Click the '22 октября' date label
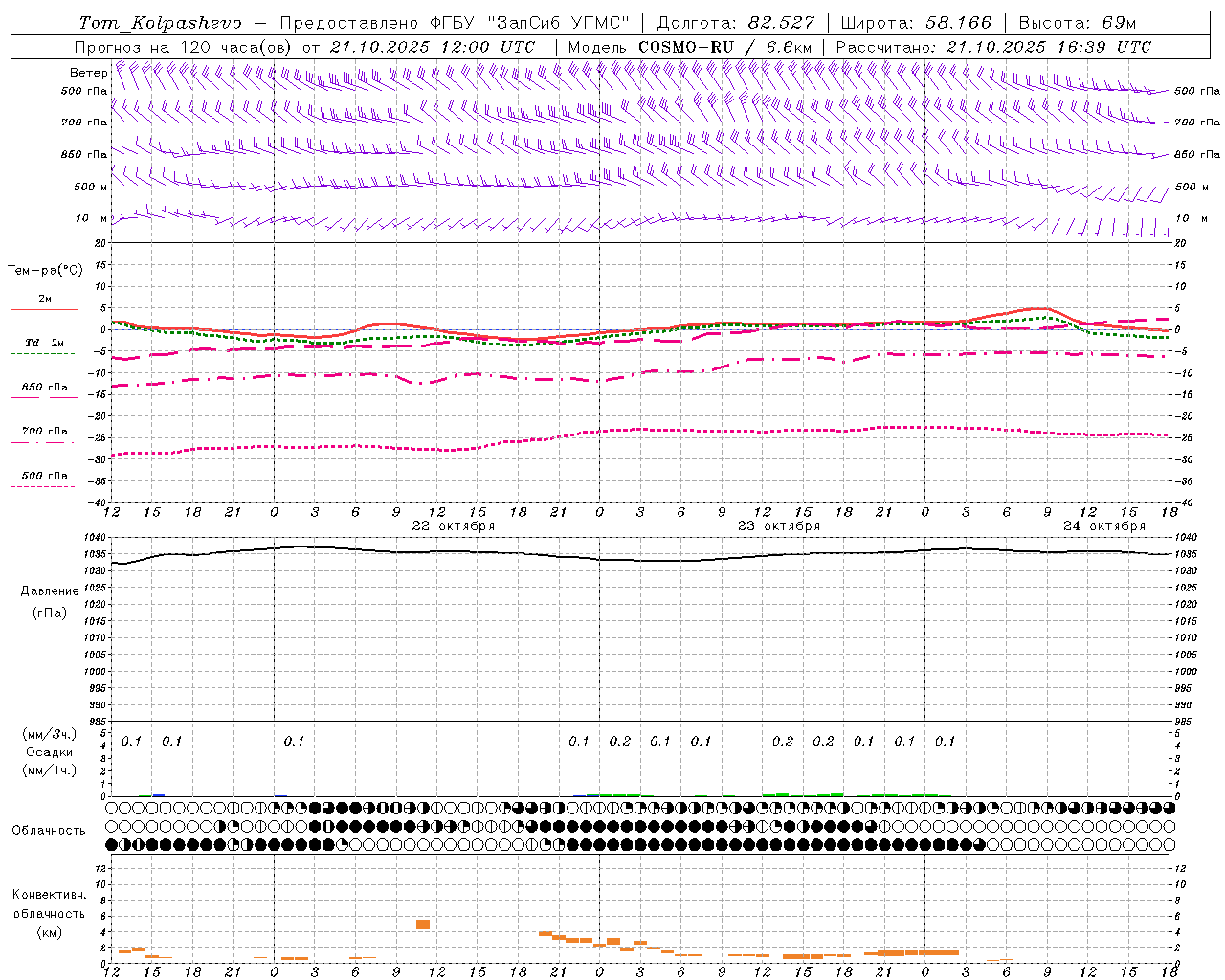This screenshot has width=1225, height=980. click(454, 526)
